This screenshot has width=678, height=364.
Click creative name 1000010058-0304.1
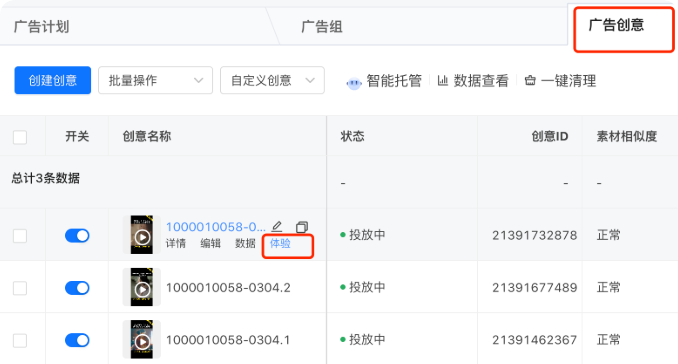(x=228, y=340)
